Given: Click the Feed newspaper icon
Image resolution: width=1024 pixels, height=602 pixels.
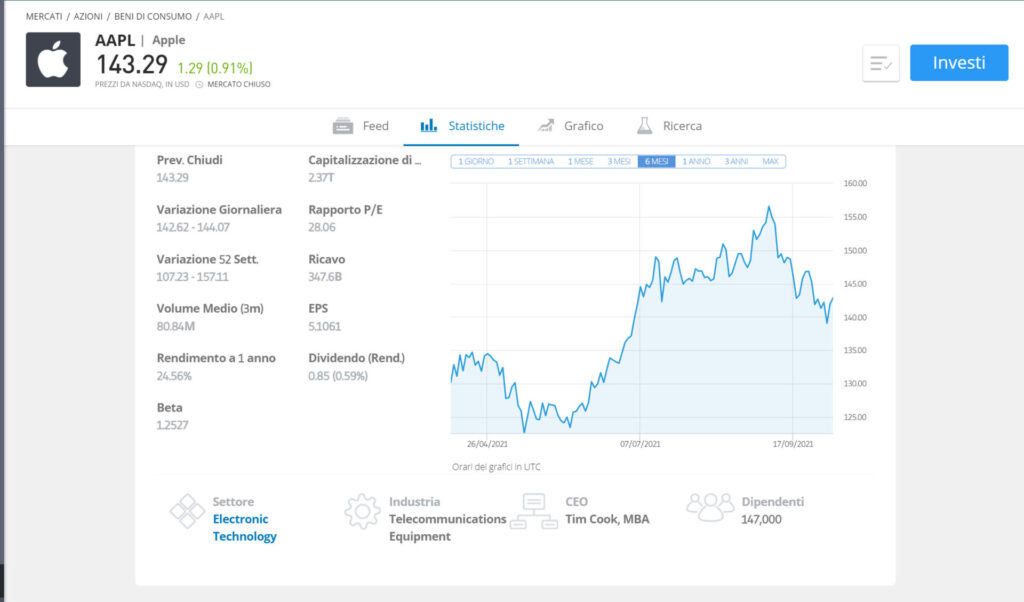Looking at the screenshot, I should 343,126.
